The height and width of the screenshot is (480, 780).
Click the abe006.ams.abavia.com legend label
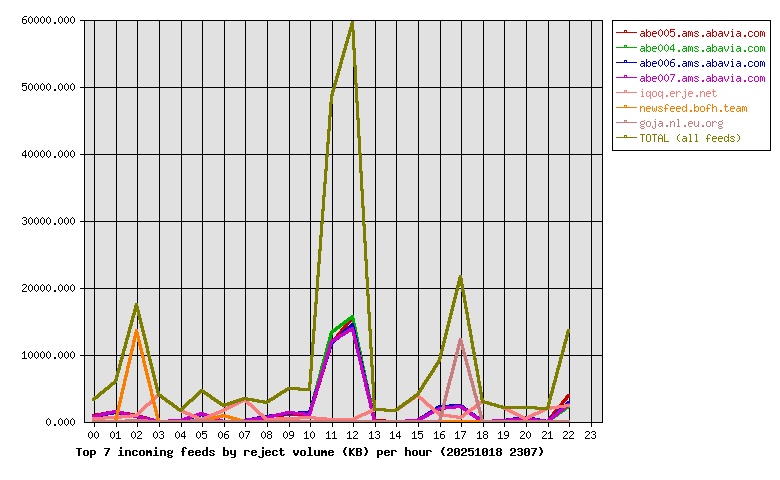702,63
